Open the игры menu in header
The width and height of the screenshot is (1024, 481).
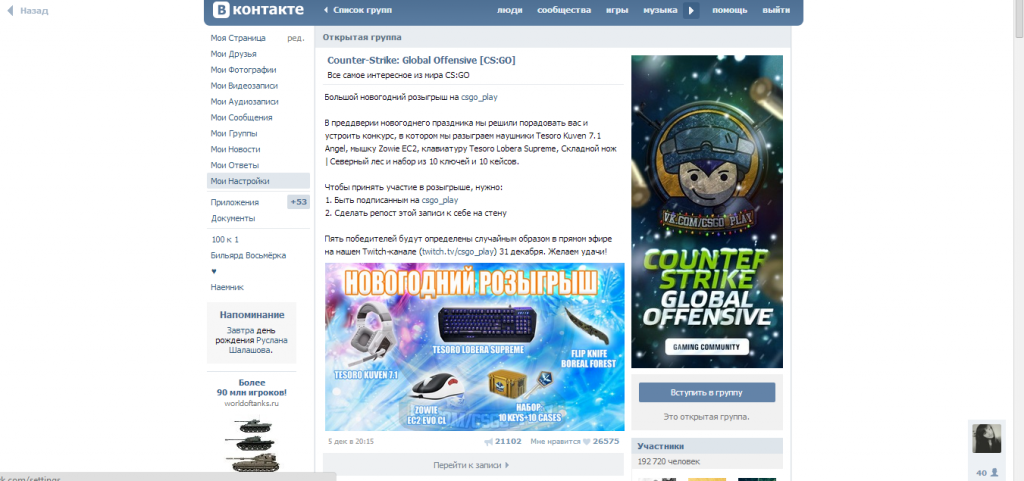click(x=616, y=11)
